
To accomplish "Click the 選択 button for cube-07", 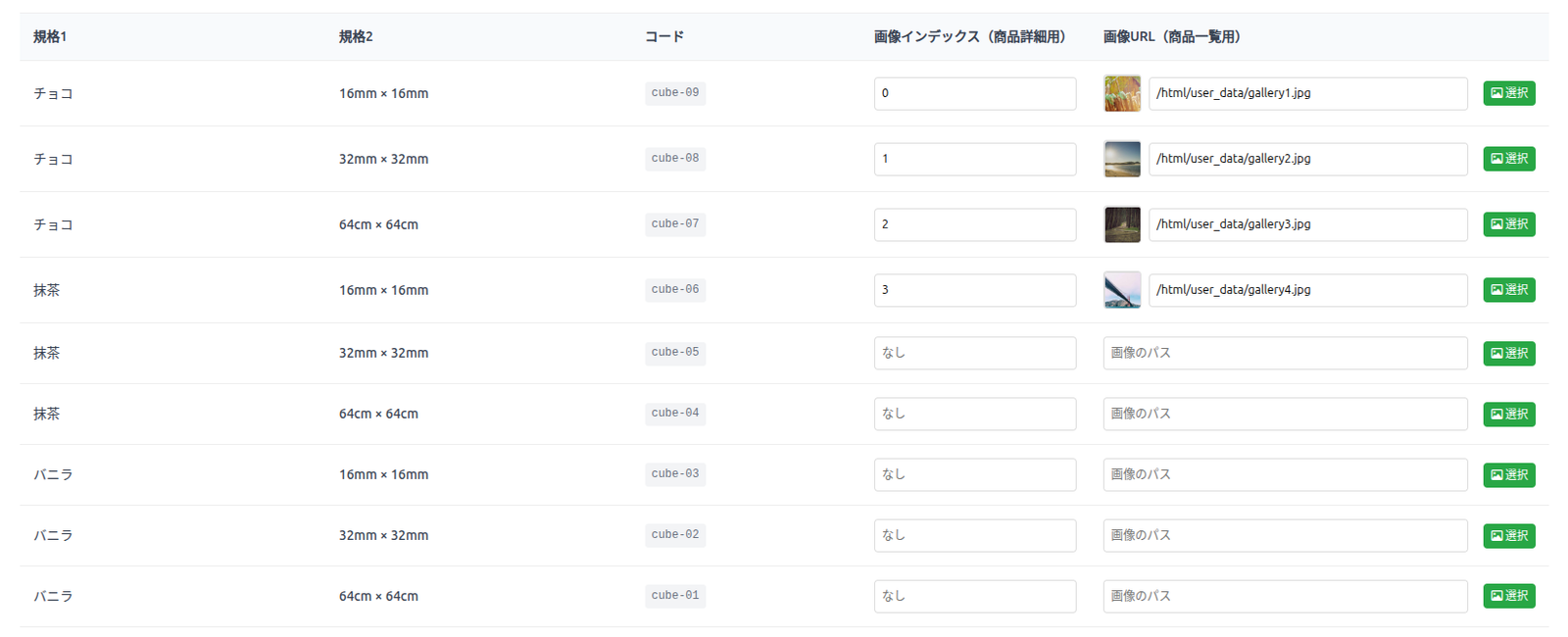I will click(1509, 224).
